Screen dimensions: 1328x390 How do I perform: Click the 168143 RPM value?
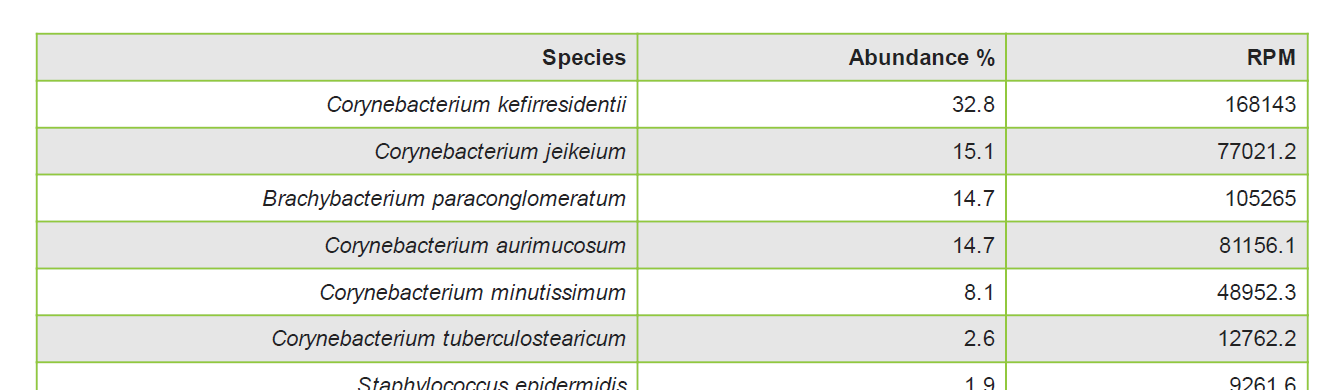tap(1260, 104)
